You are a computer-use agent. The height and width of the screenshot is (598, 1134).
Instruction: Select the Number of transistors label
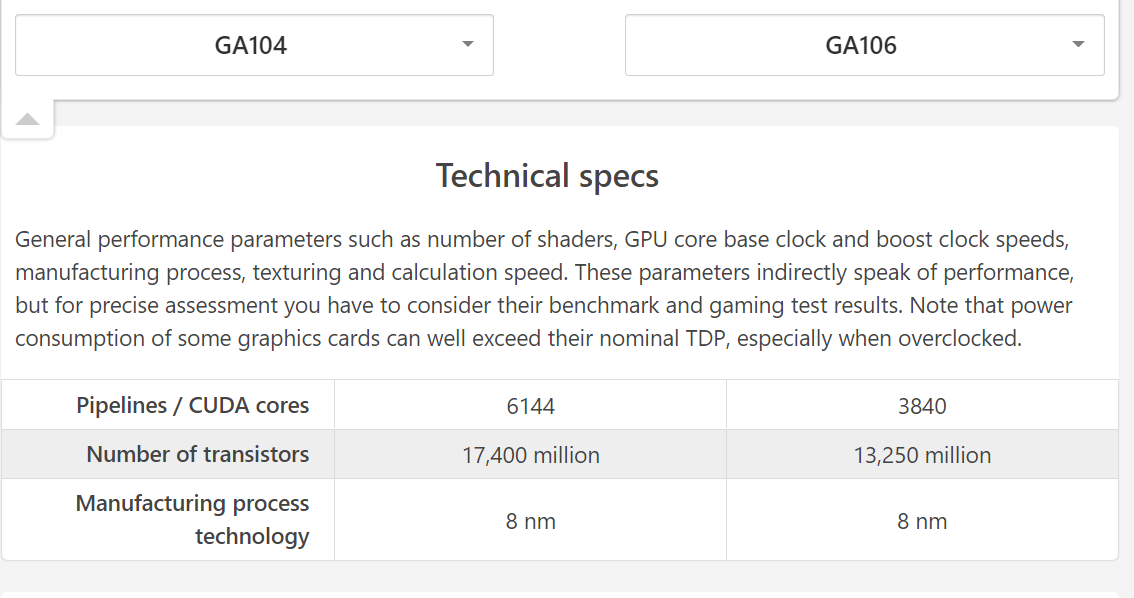tap(197, 454)
